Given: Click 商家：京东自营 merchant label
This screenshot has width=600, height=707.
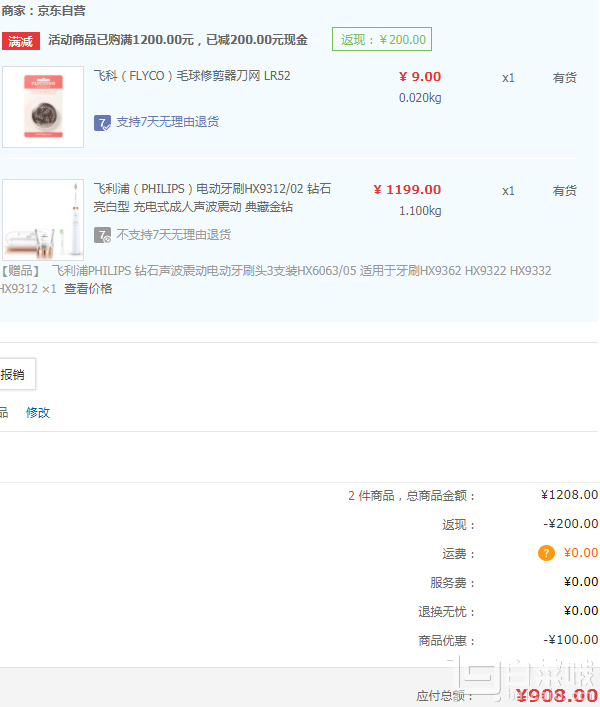Looking at the screenshot, I should [x=43, y=10].
